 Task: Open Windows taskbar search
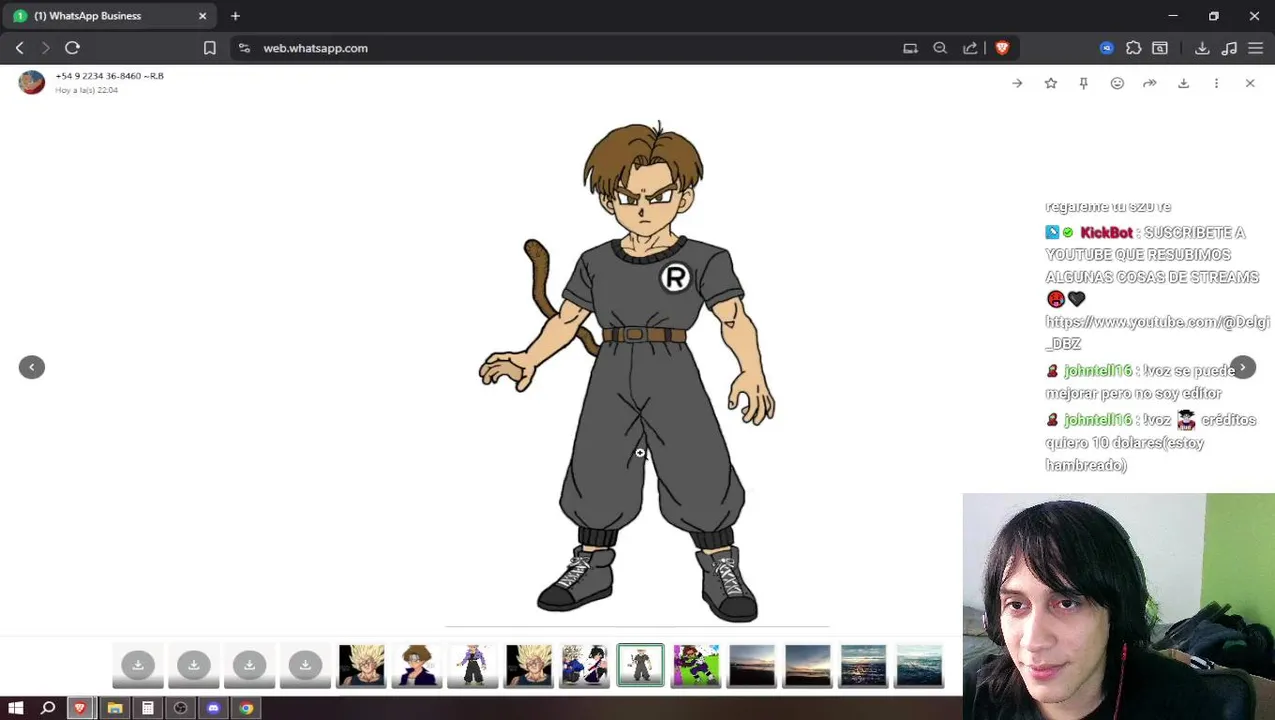point(48,708)
